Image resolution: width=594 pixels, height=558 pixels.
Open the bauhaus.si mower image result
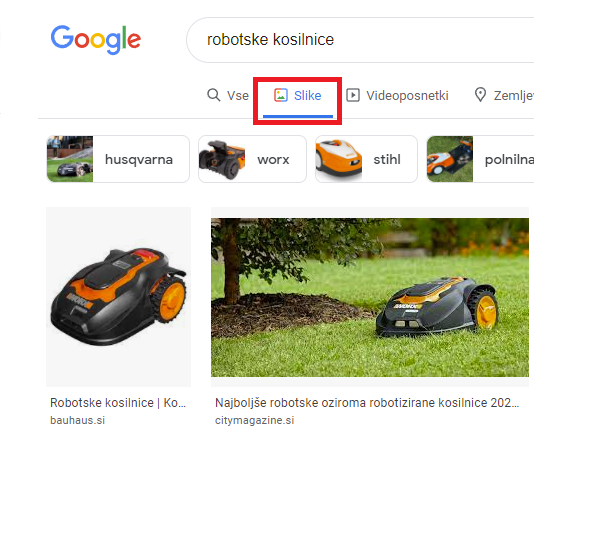pos(119,297)
